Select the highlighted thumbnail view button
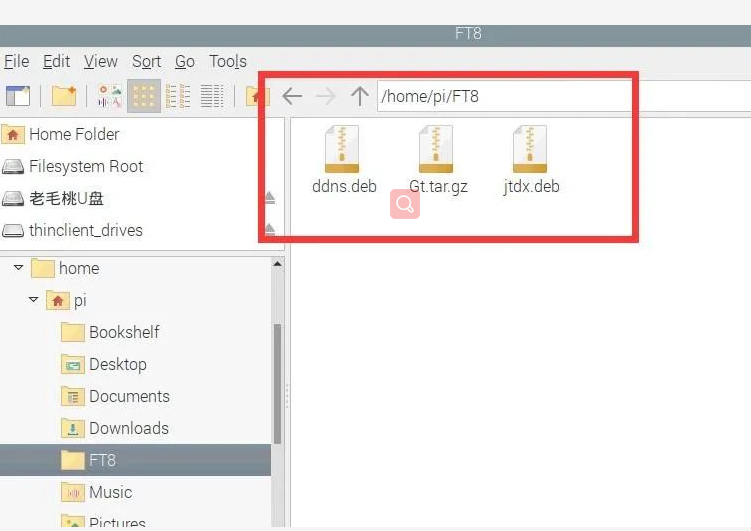 click(144, 96)
